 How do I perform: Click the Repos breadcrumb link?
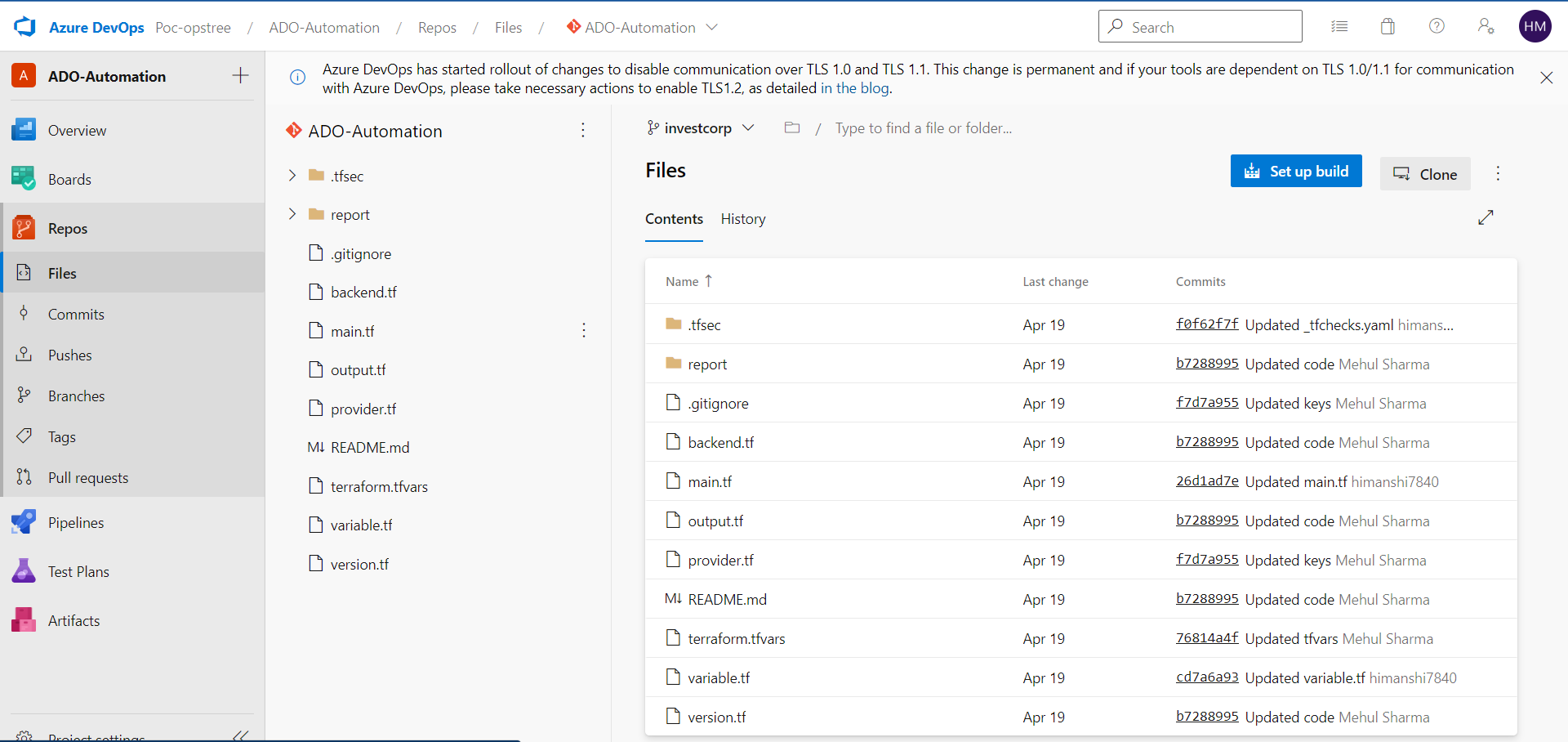click(x=437, y=27)
